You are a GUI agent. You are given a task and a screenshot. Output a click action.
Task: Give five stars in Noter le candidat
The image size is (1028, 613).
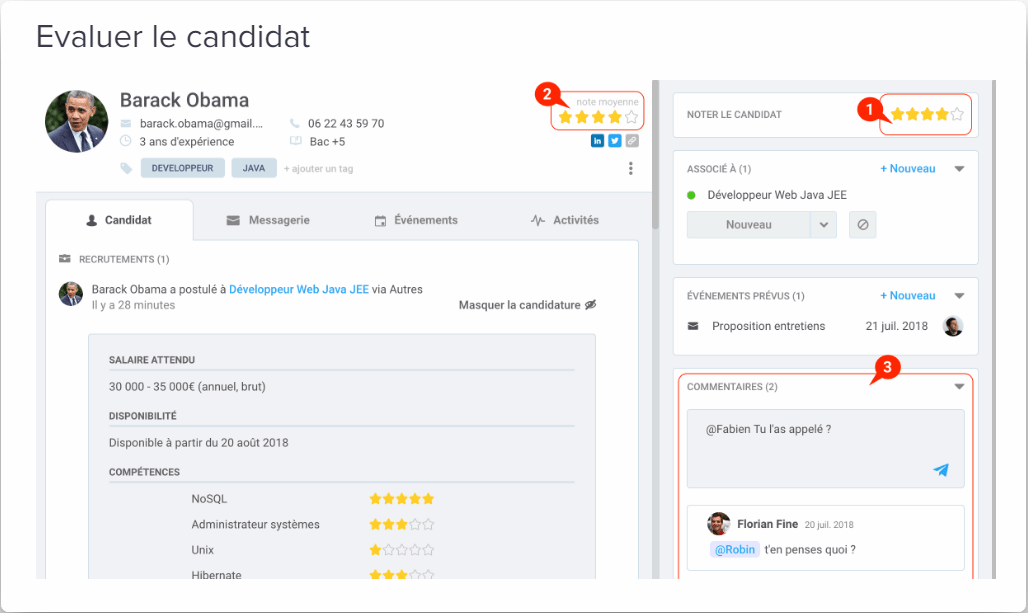click(955, 114)
